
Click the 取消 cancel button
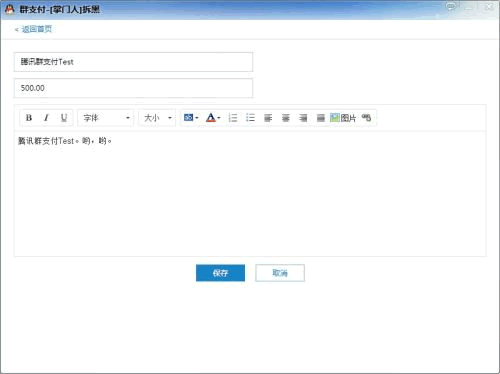click(280, 273)
